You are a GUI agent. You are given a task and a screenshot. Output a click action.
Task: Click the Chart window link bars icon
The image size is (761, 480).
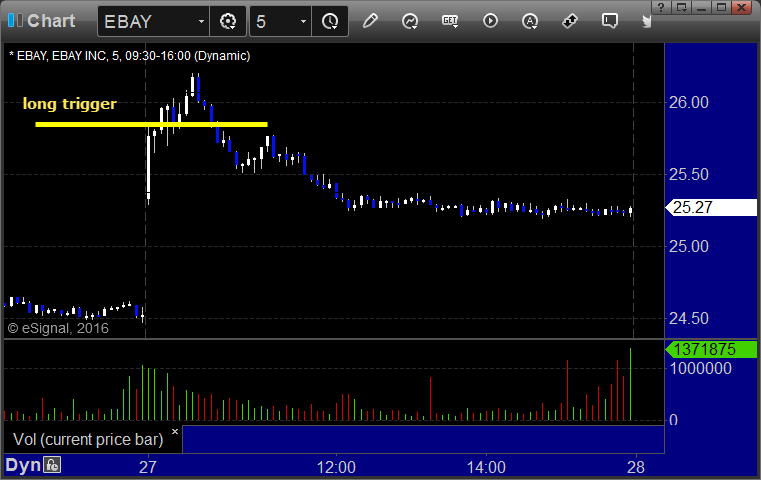15,21
